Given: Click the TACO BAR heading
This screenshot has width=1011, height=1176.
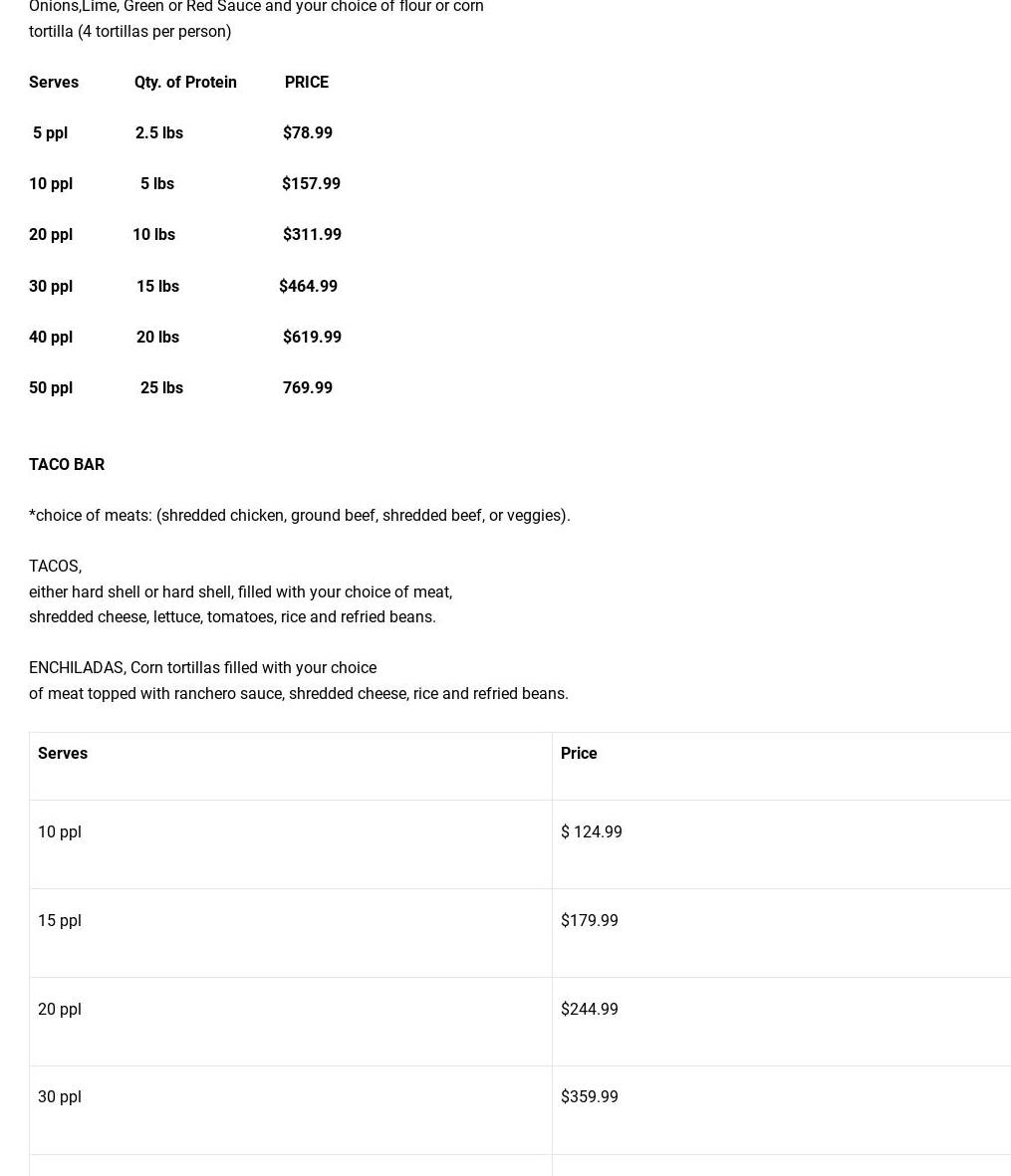Looking at the screenshot, I should (x=67, y=464).
